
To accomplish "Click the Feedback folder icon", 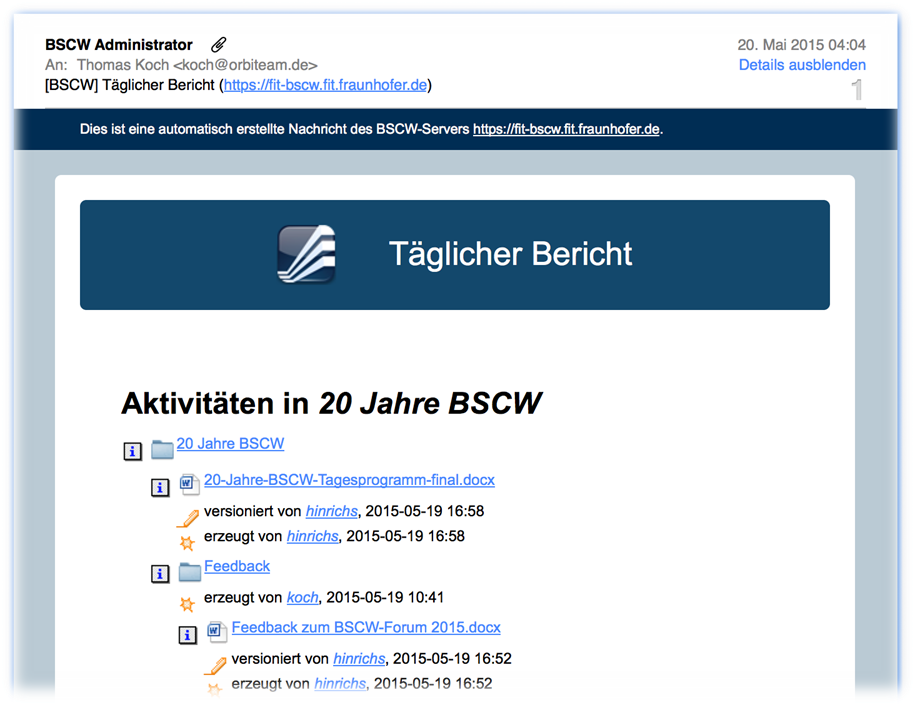I will [x=190, y=572].
